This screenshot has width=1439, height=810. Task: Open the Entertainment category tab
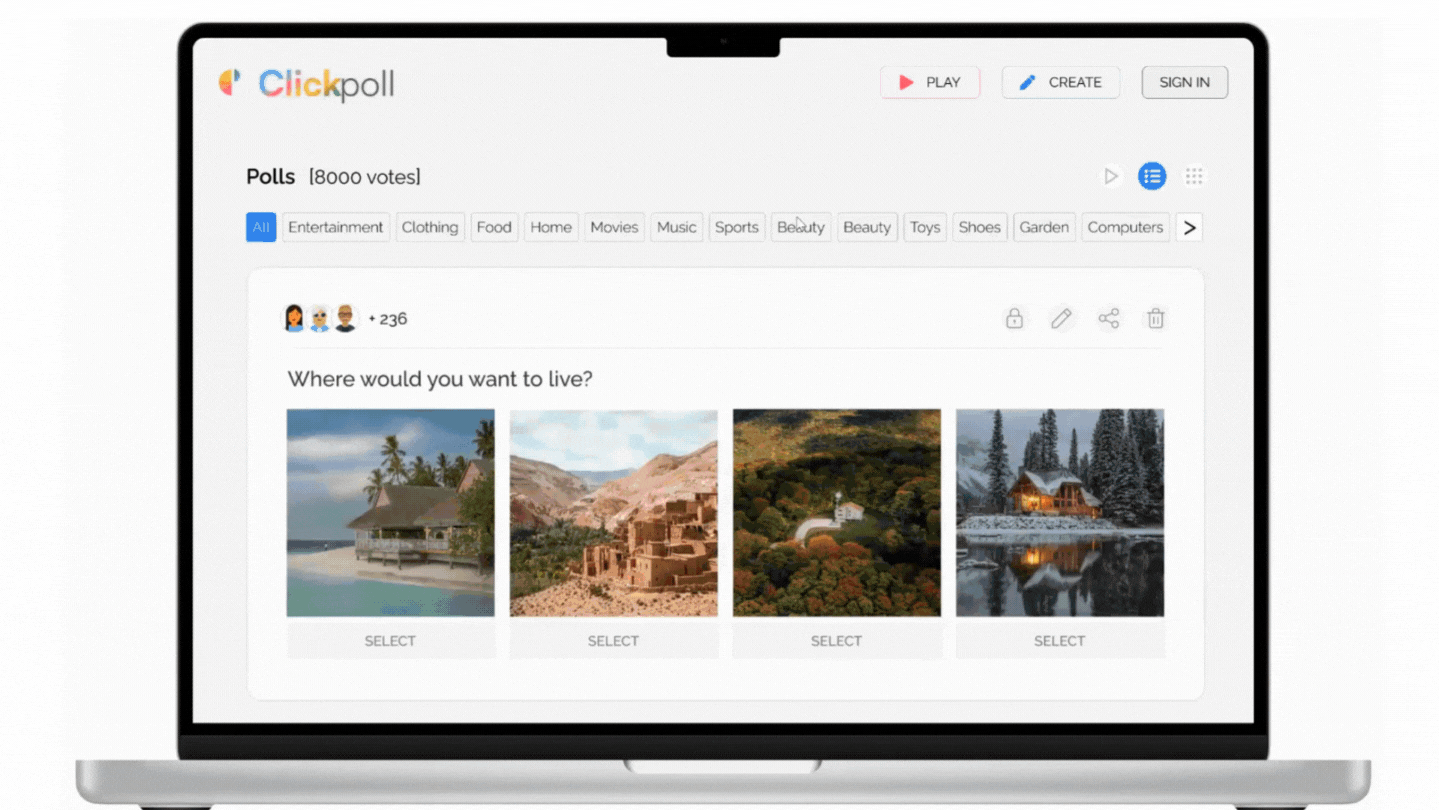[x=335, y=227]
